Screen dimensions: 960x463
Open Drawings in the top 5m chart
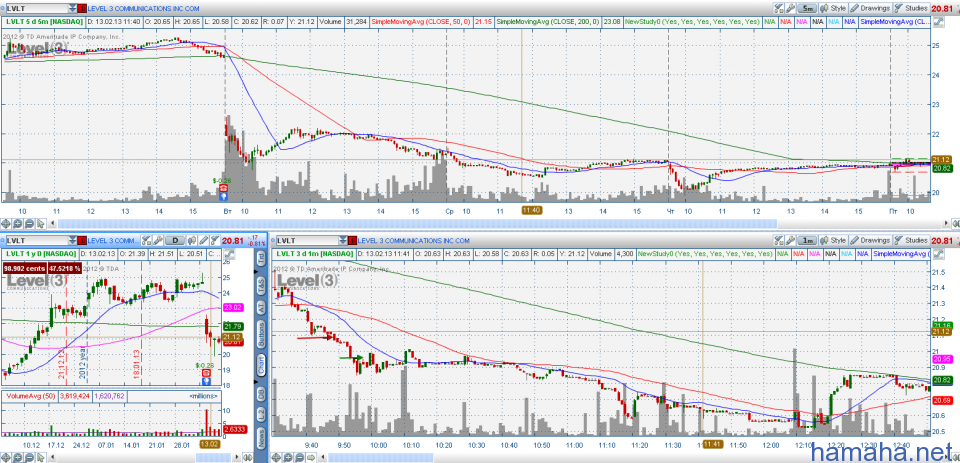(x=870, y=9)
